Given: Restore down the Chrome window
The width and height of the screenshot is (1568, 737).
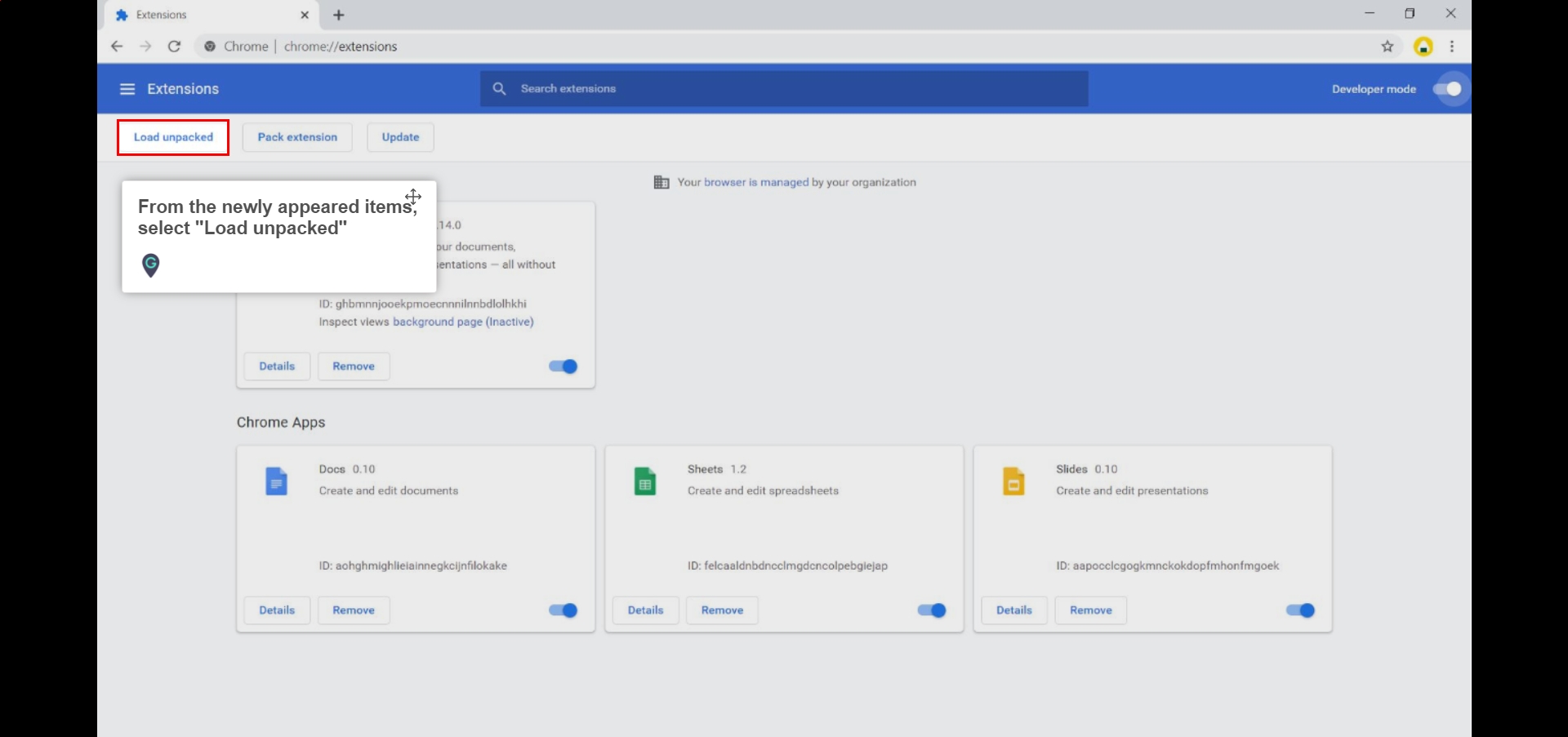Looking at the screenshot, I should tap(1410, 13).
